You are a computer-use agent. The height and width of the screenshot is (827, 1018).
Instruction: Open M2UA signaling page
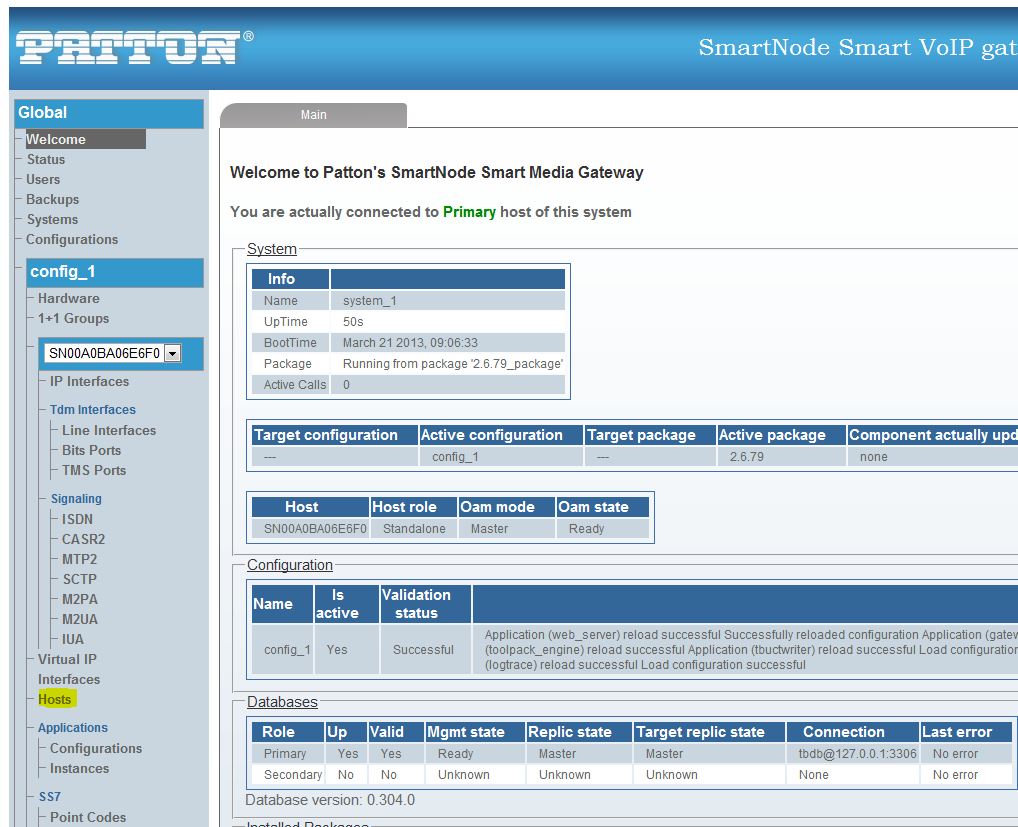pos(80,620)
